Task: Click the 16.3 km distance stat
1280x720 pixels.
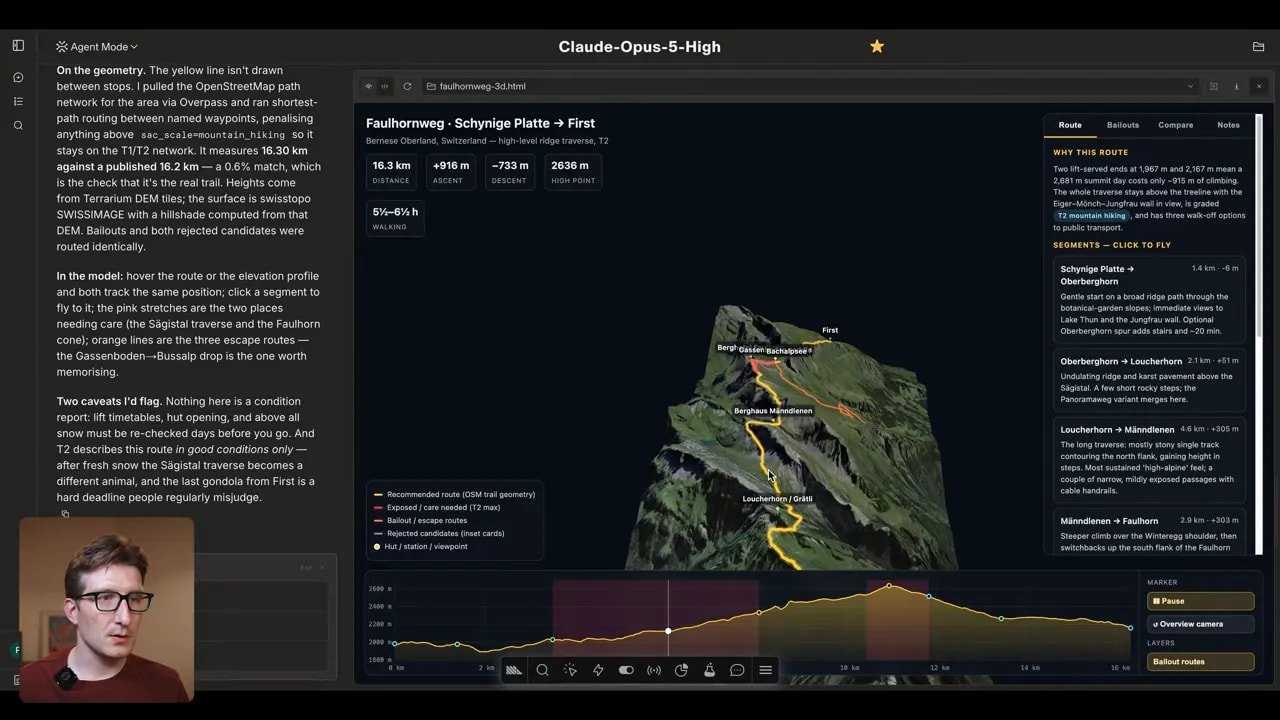Action: point(391,171)
